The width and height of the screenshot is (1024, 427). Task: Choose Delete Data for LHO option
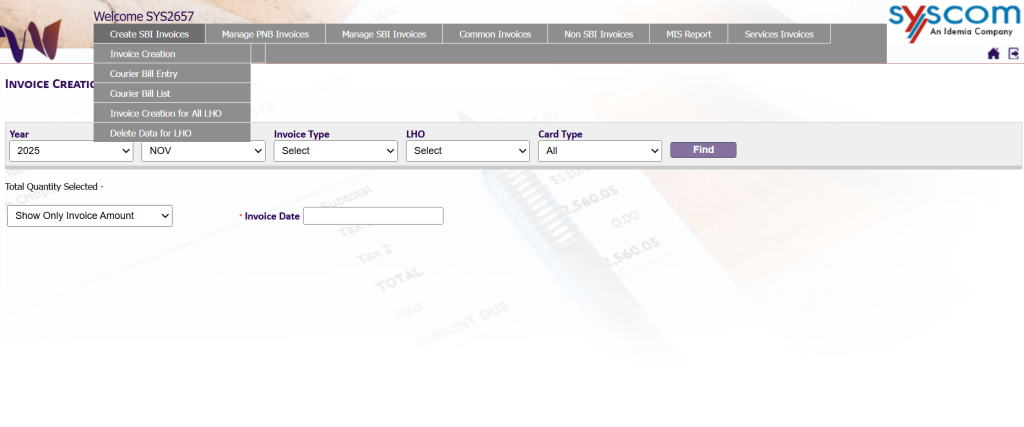pyautogui.click(x=151, y=133)
